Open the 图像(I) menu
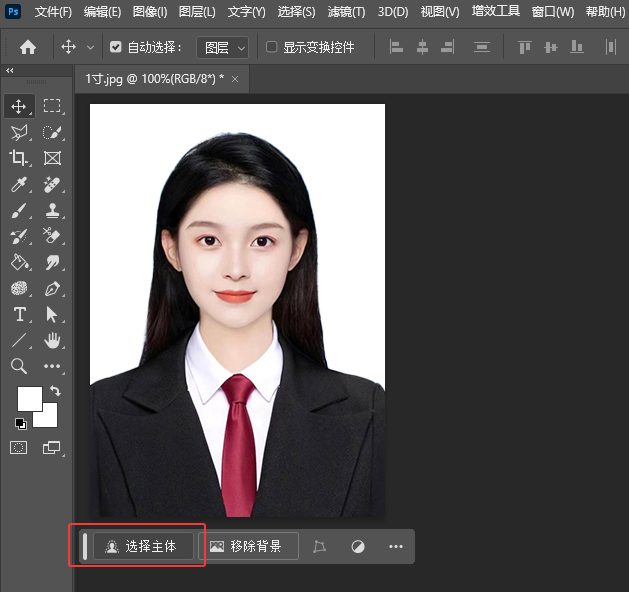This screenshot has height=592, width=629. (150, 12)
